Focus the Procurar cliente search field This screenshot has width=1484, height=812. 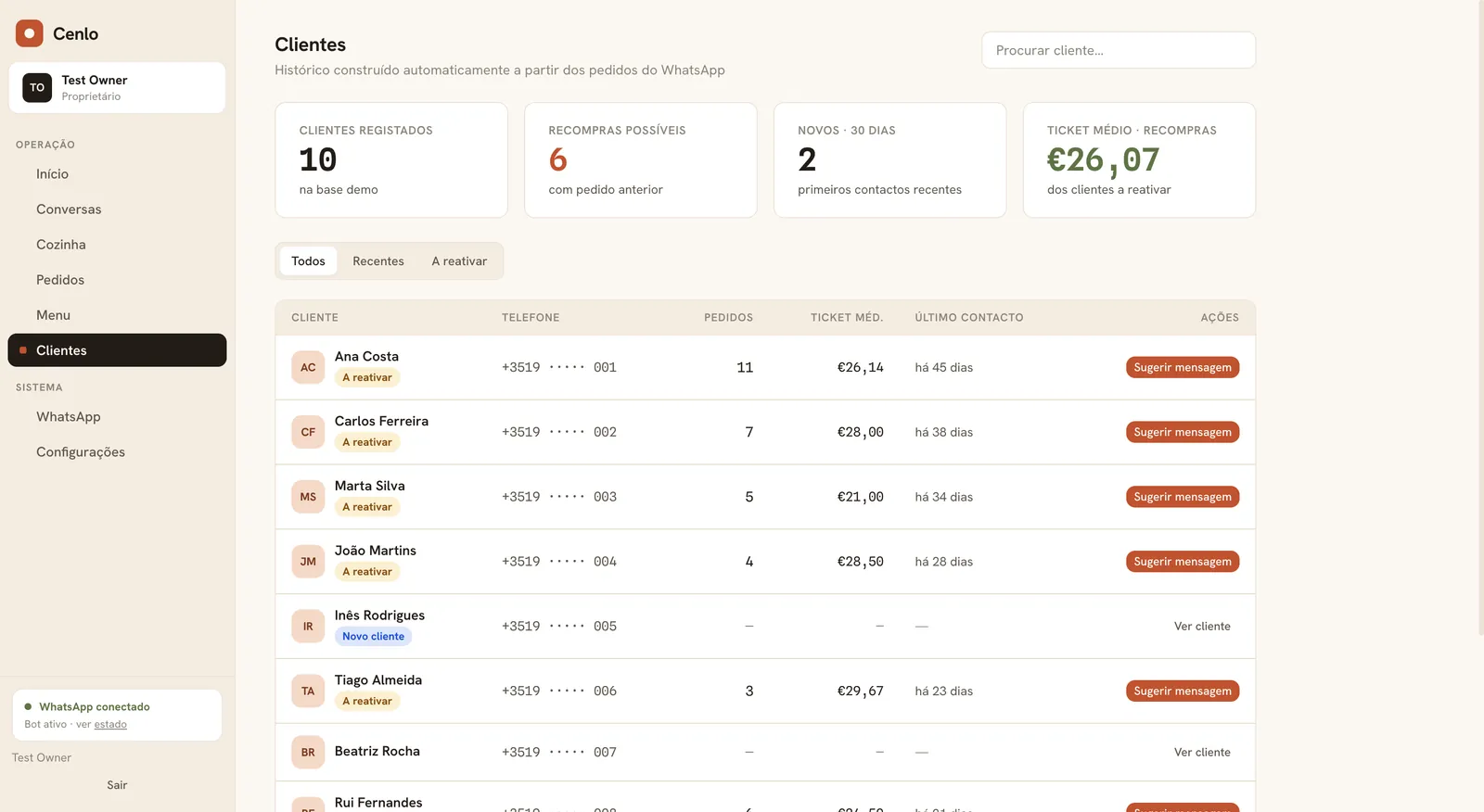(1119, 50)
